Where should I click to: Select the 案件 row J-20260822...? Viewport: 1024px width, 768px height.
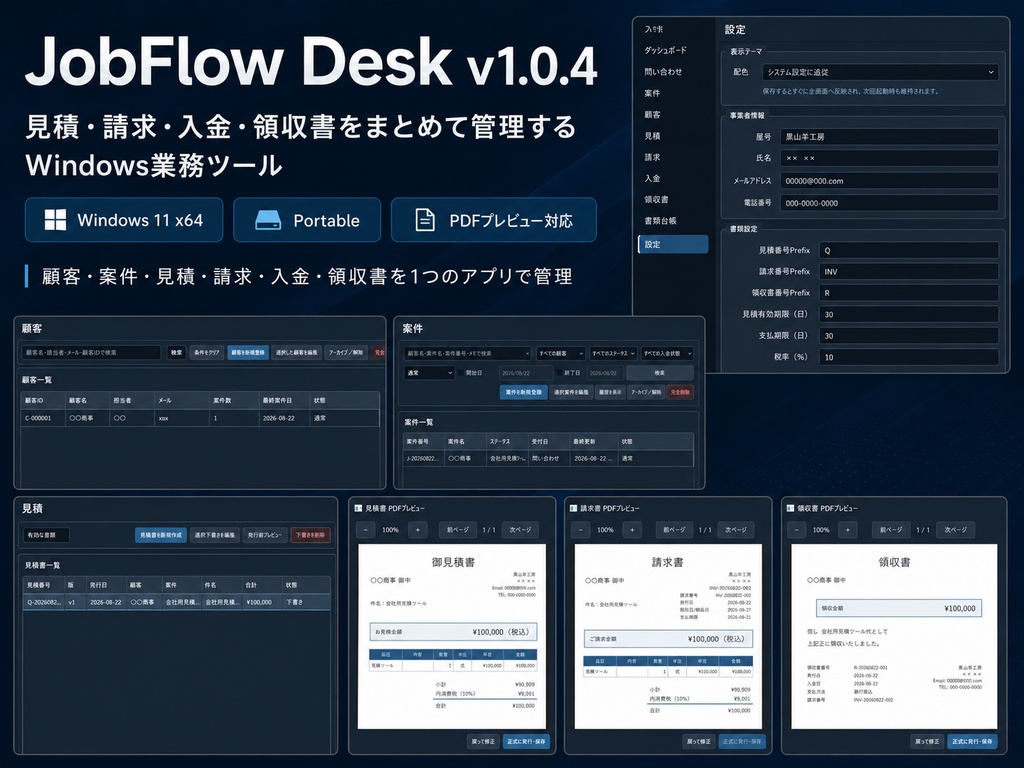548,458
